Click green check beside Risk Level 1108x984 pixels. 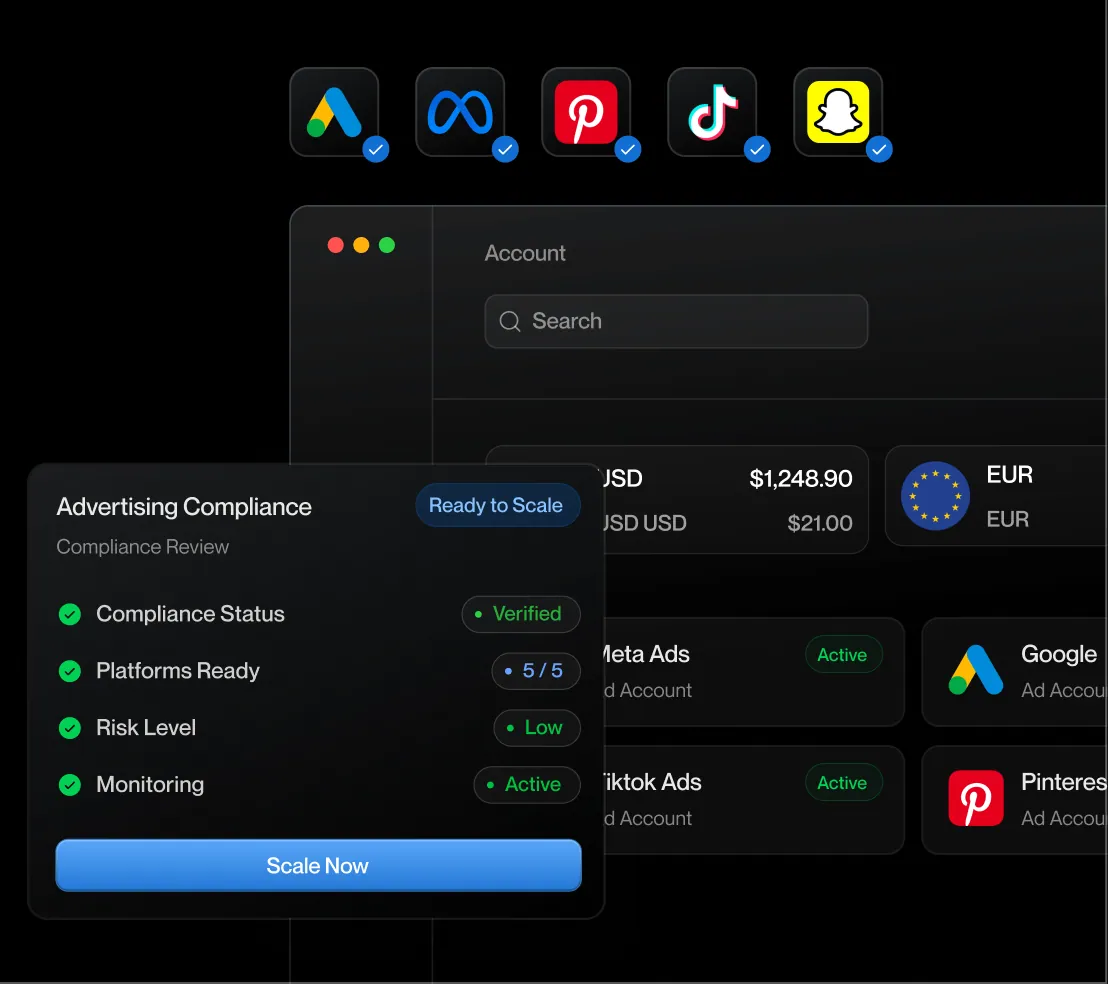pyautogui.click(x=69, y=728)
